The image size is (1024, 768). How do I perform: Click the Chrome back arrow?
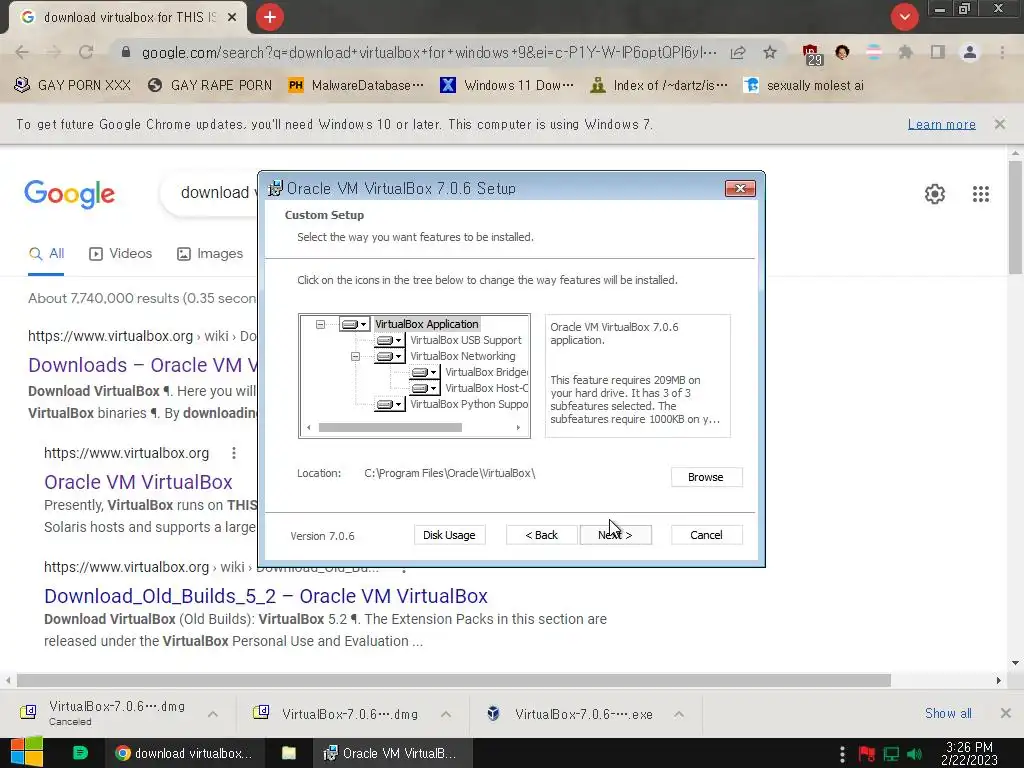click(22, 52)
